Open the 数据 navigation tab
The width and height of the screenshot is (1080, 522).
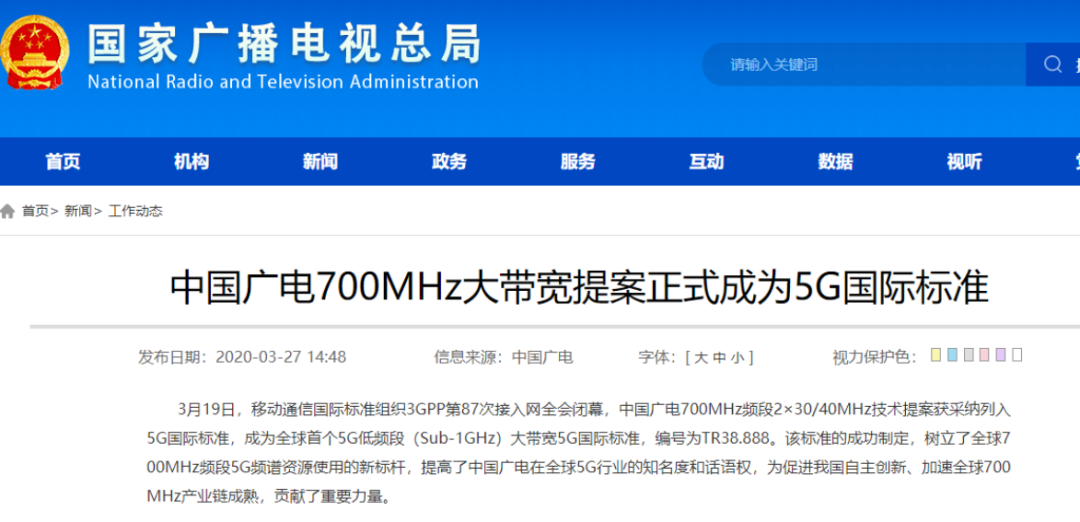tap(835, 162)
